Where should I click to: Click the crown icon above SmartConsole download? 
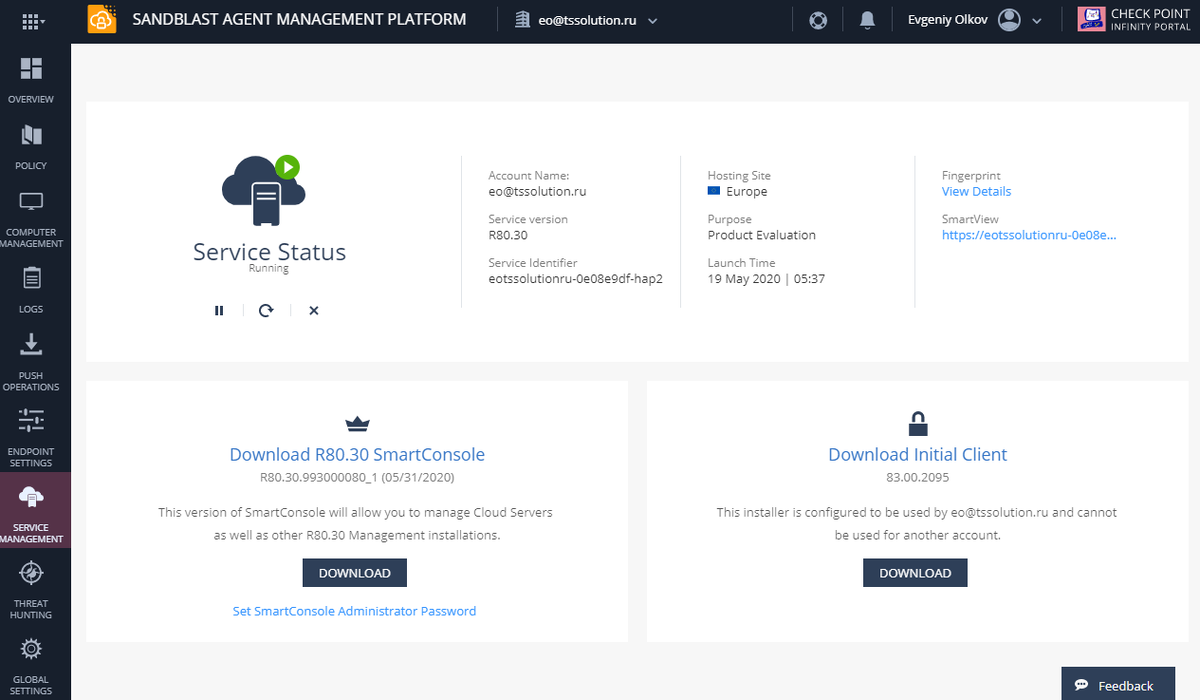click(357, 424)
